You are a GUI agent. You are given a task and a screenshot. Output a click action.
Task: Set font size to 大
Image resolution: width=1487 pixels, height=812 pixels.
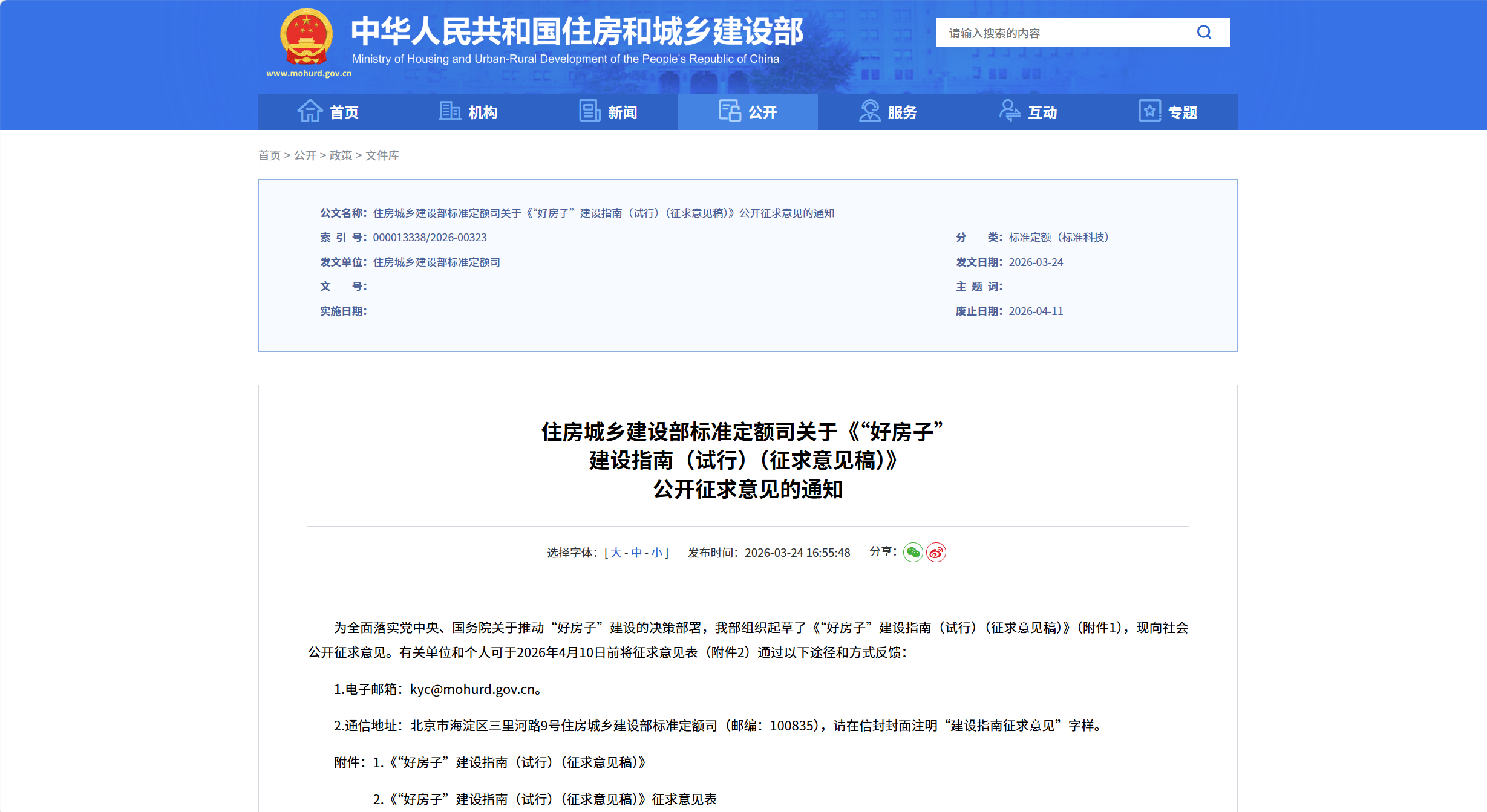click(x=616, y=553)
